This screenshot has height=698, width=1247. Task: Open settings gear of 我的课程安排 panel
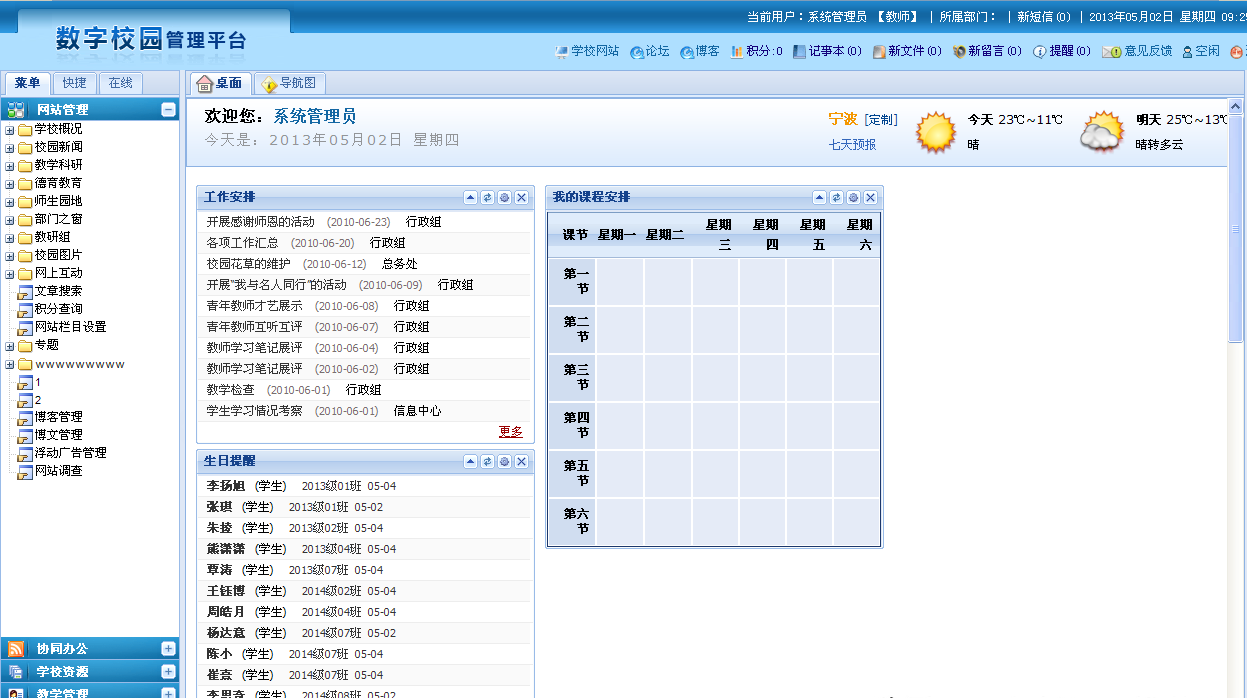coord(853,198)
